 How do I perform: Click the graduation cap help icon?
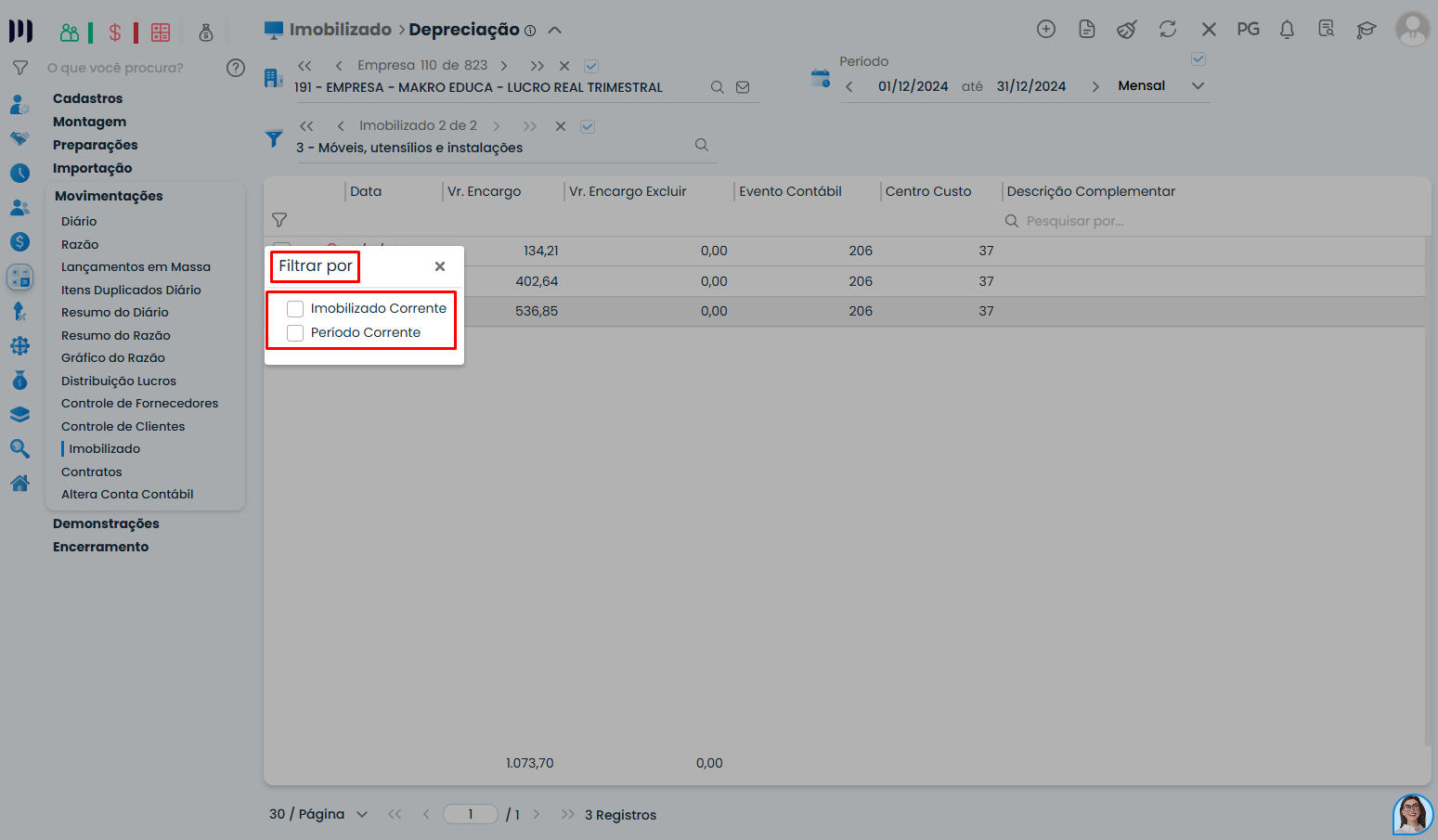[x=1366, y=30]
